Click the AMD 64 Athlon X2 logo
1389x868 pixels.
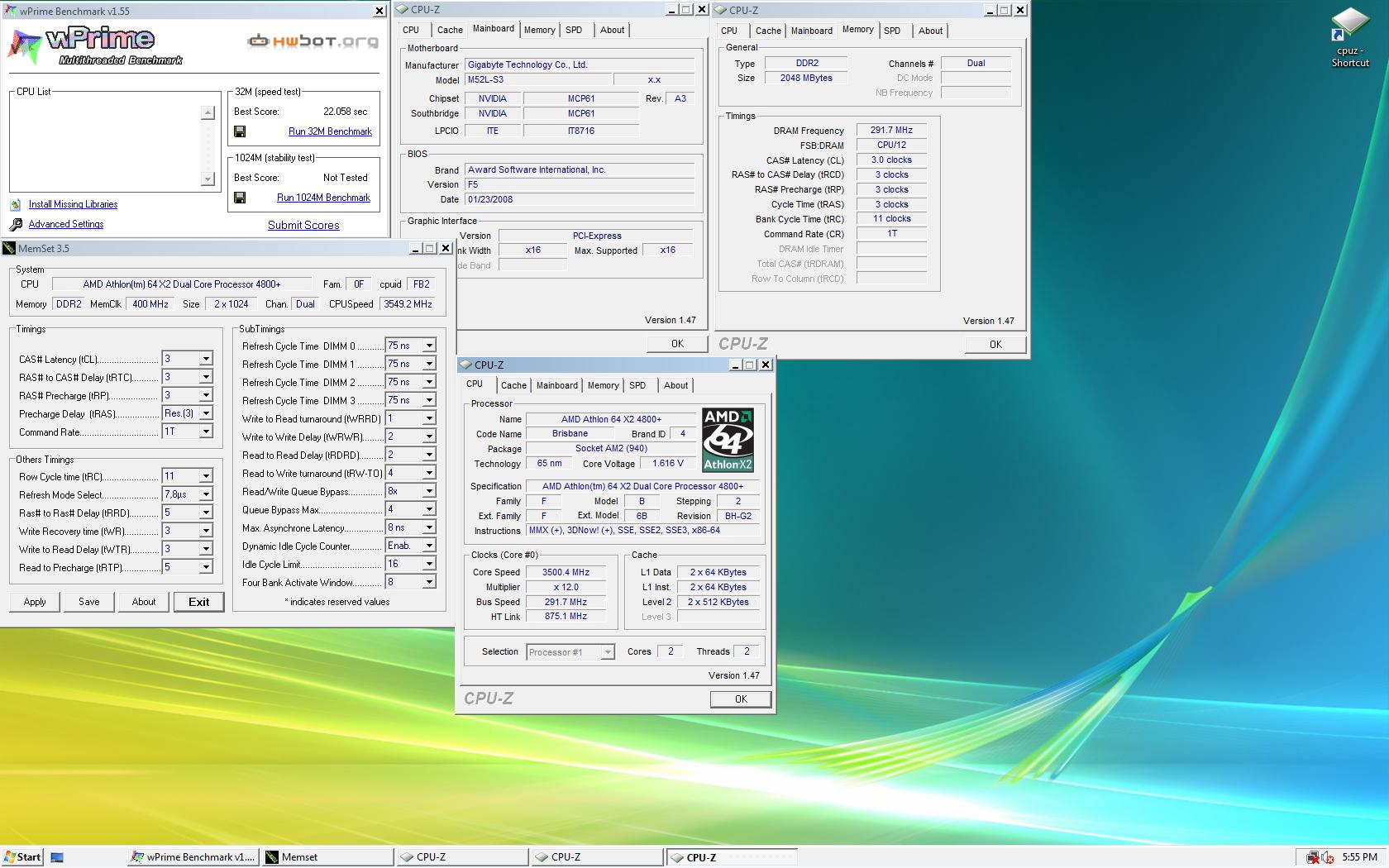(728, 440)
